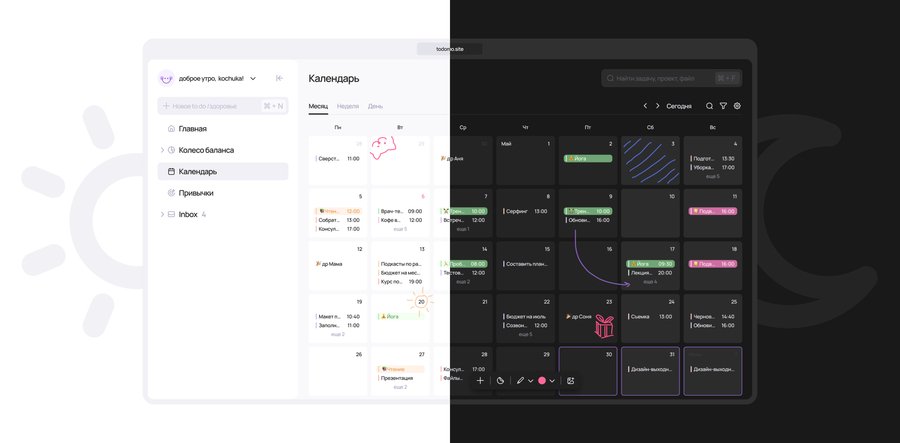This screenshot has height=443, width=900.
Task: Switch to the Неделя tab
Action: click(348, 106)
